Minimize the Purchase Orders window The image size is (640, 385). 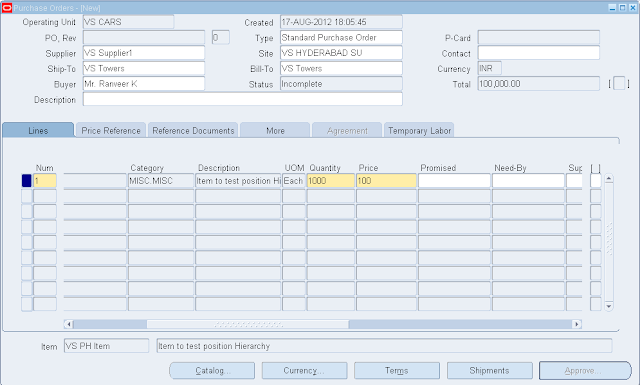pos(612,8)
